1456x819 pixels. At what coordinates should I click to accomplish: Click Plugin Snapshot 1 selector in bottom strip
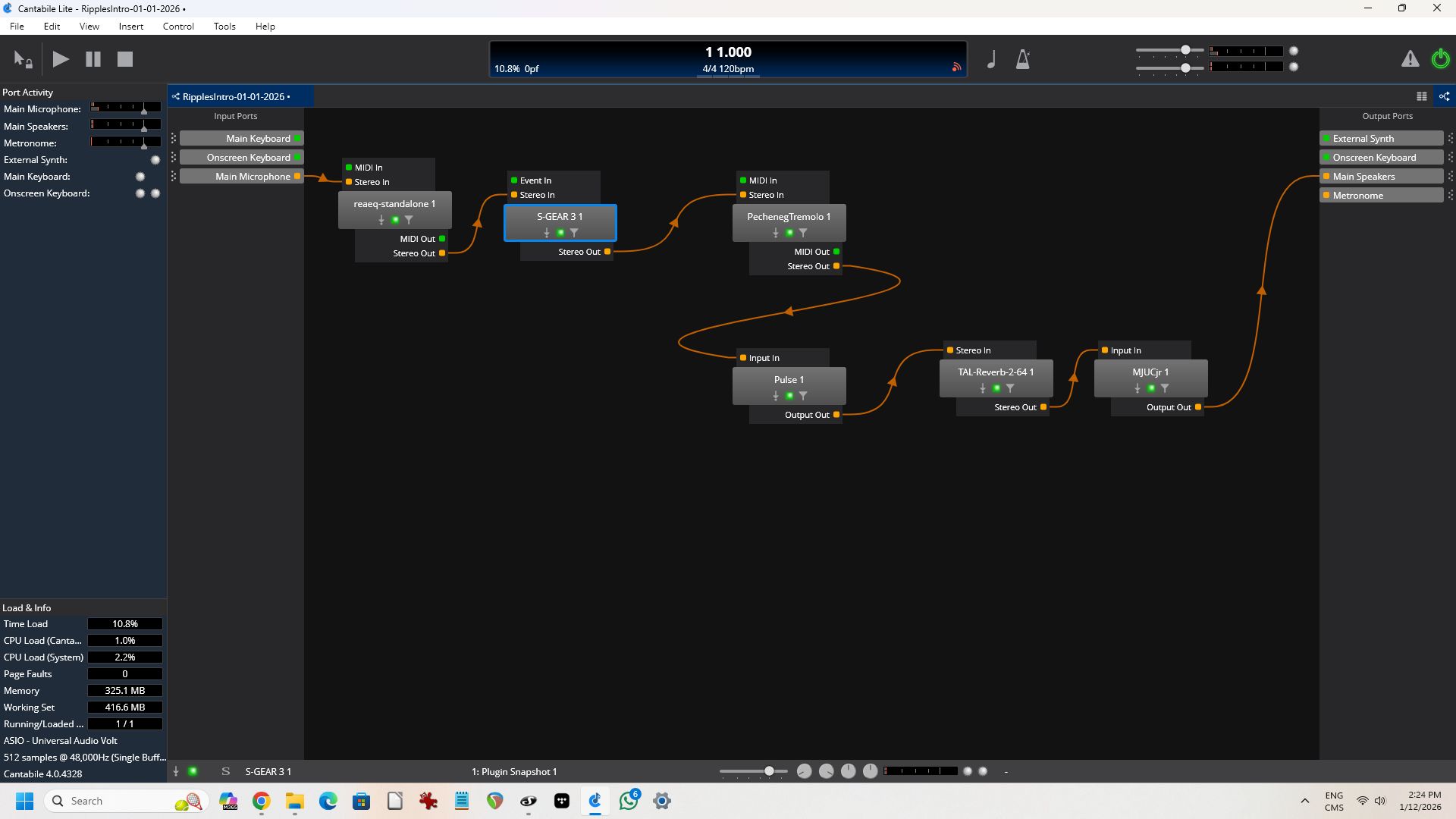point(514,771)
